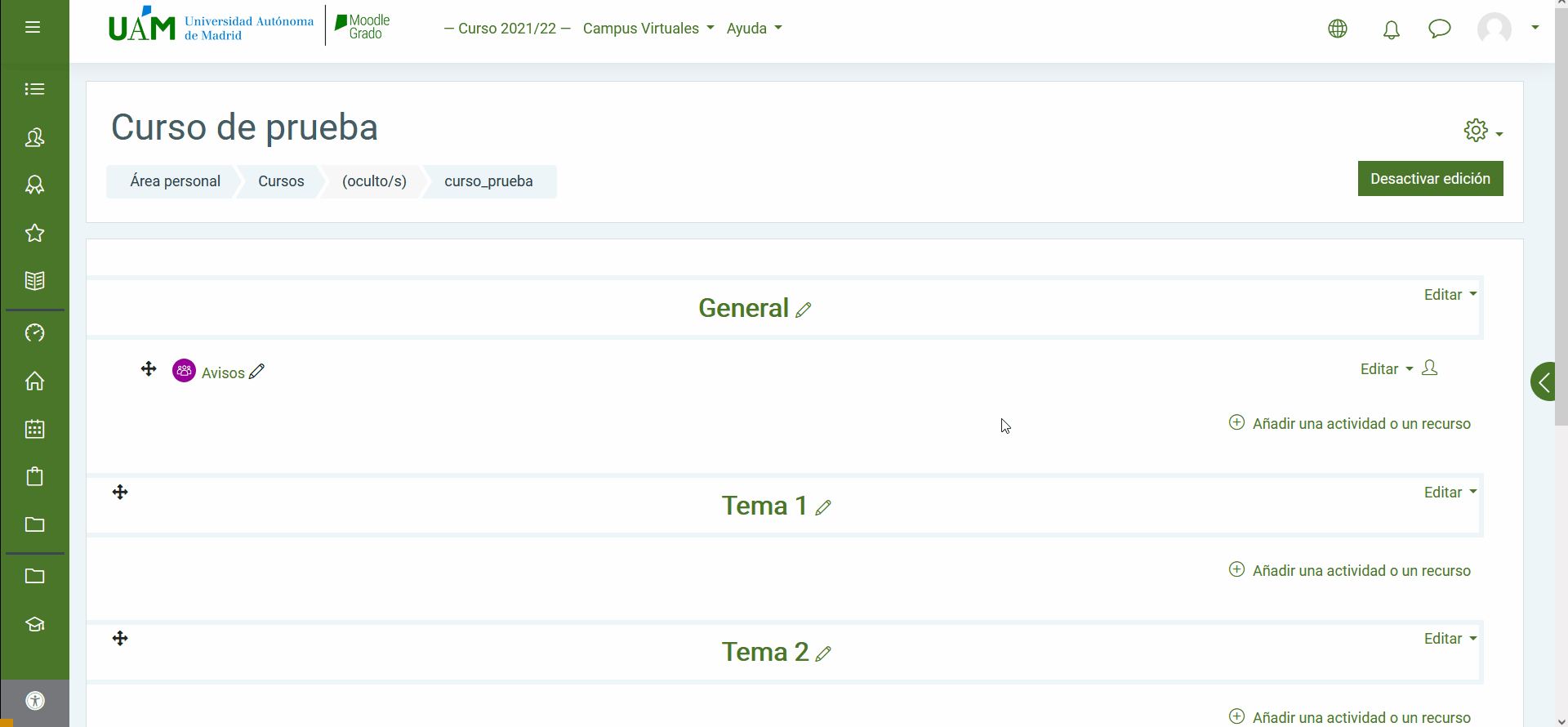Go to Cursos breadcrumb

point(281,181)
